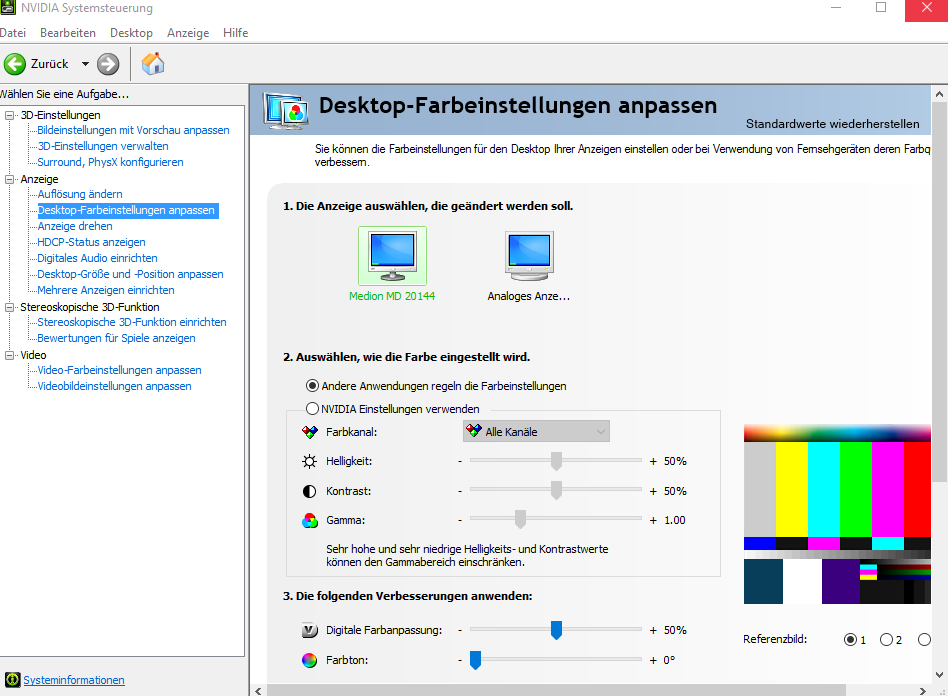
Task: Open the home icon in toolbar
Action: (x=153, y=63)
